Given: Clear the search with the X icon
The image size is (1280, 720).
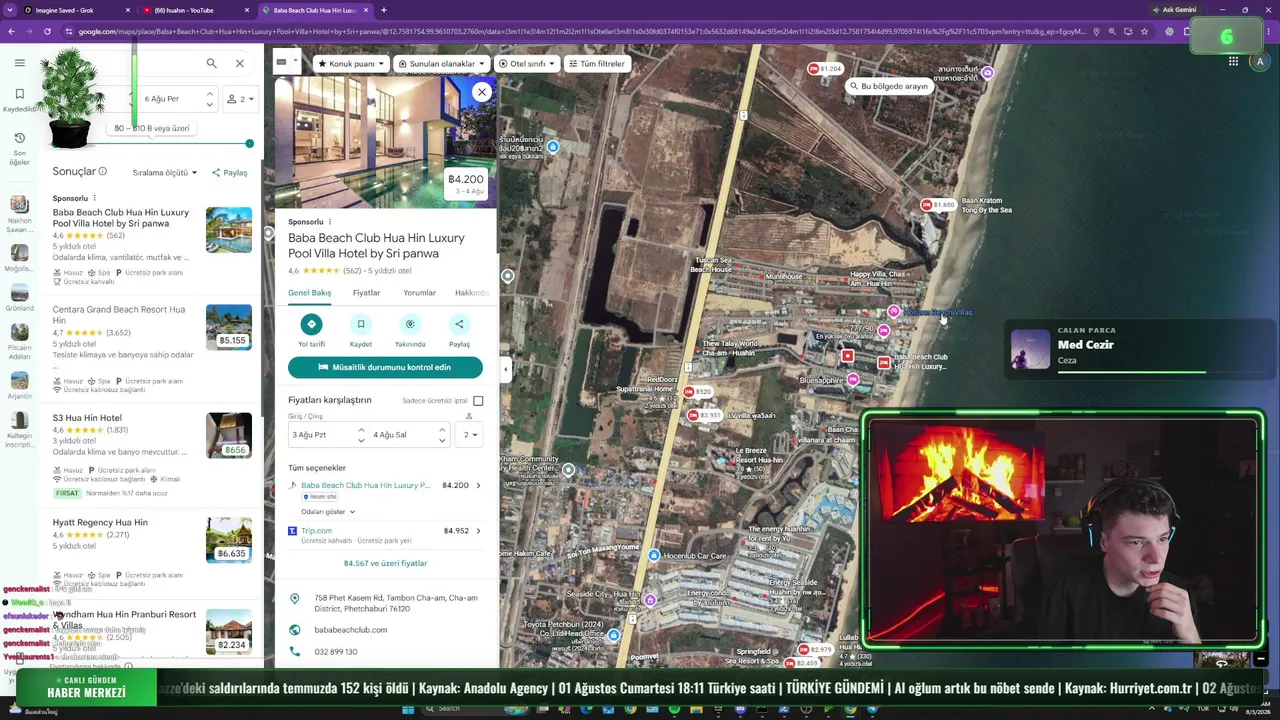Looking at the screenshot, I should tap(240, 63).
